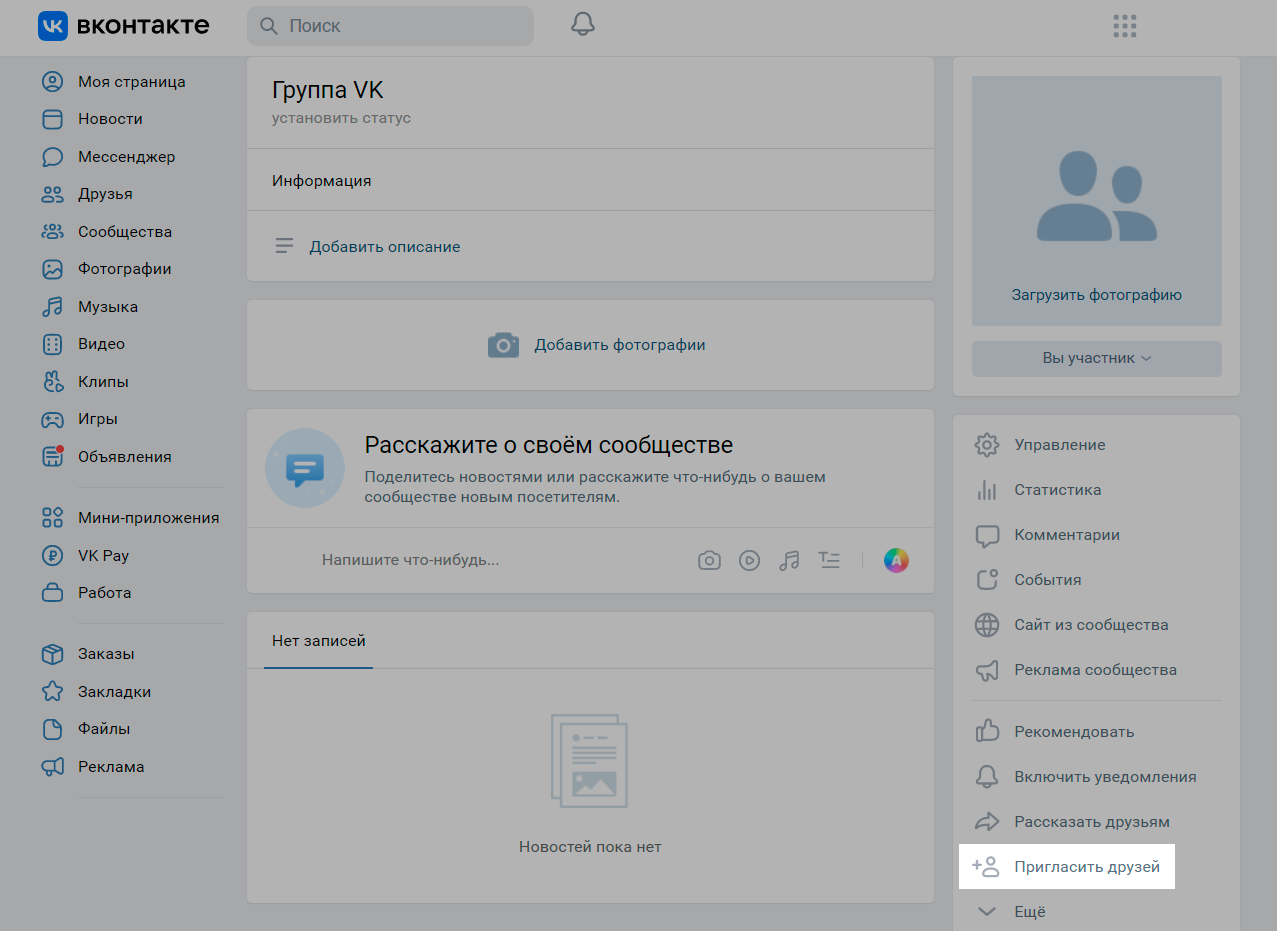1277x931 pixels.
Task: Click the article text icon in post box
Action: 829,560
